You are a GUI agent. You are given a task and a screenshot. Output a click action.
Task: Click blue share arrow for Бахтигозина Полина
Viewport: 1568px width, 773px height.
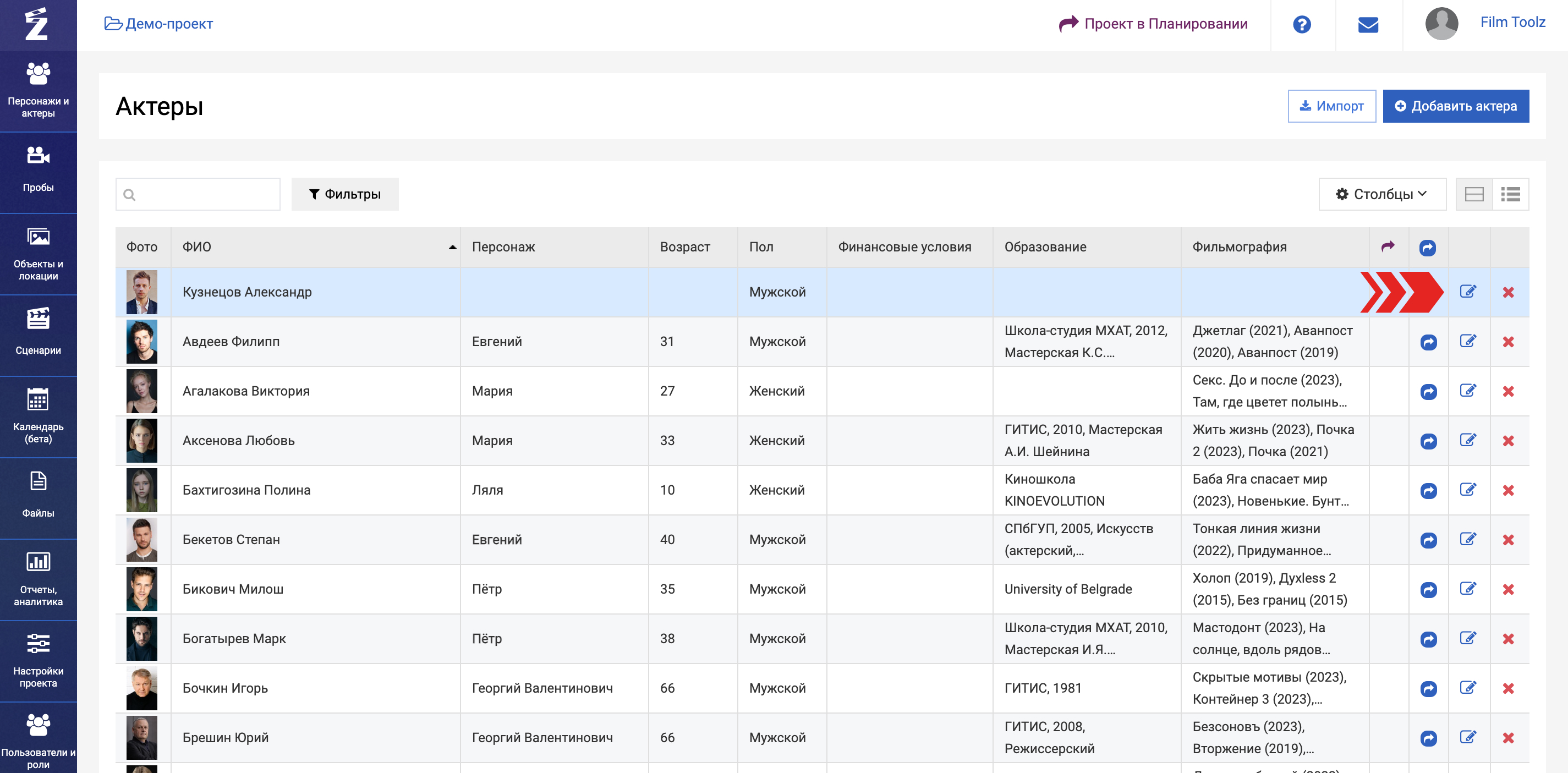pyautogui.click(x=1428, y=491)
